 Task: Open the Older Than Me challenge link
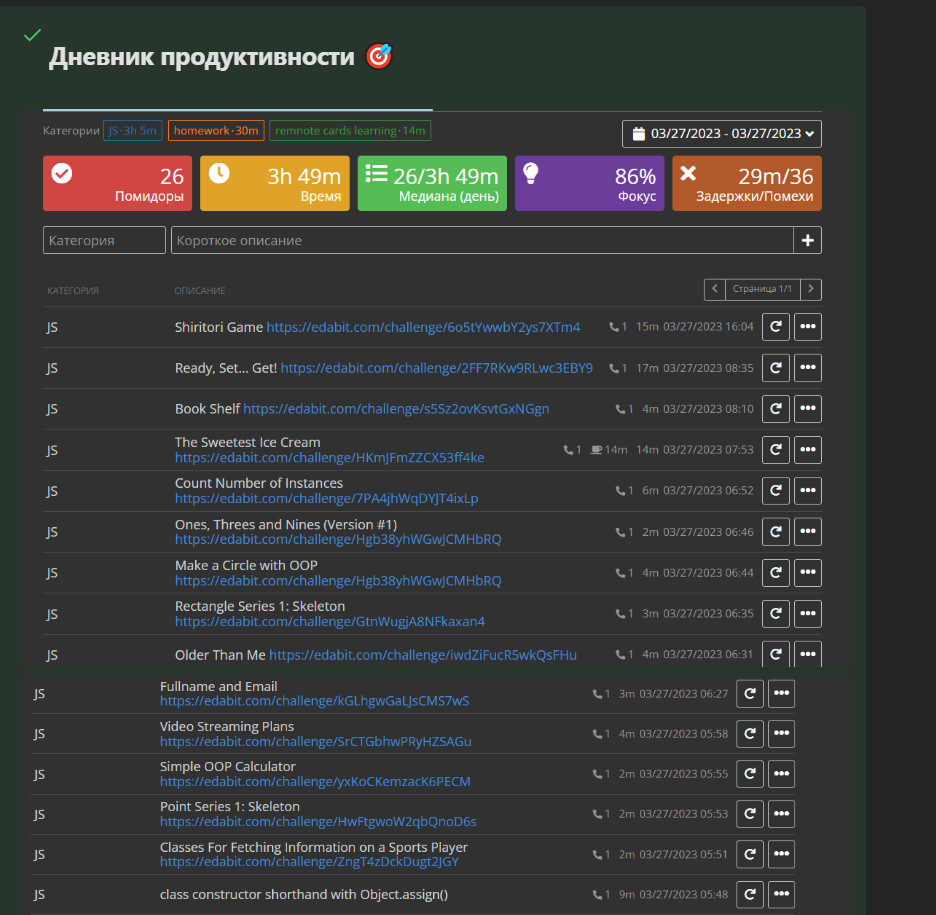coord(422,655)
